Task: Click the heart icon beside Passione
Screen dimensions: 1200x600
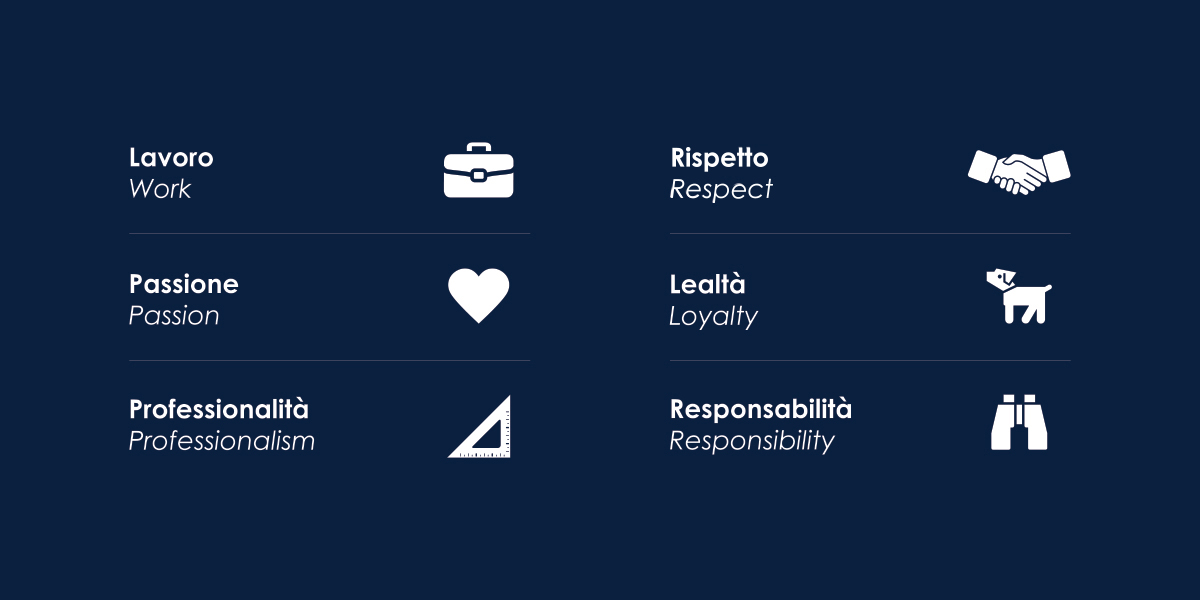Action: [x=478, y=296]
